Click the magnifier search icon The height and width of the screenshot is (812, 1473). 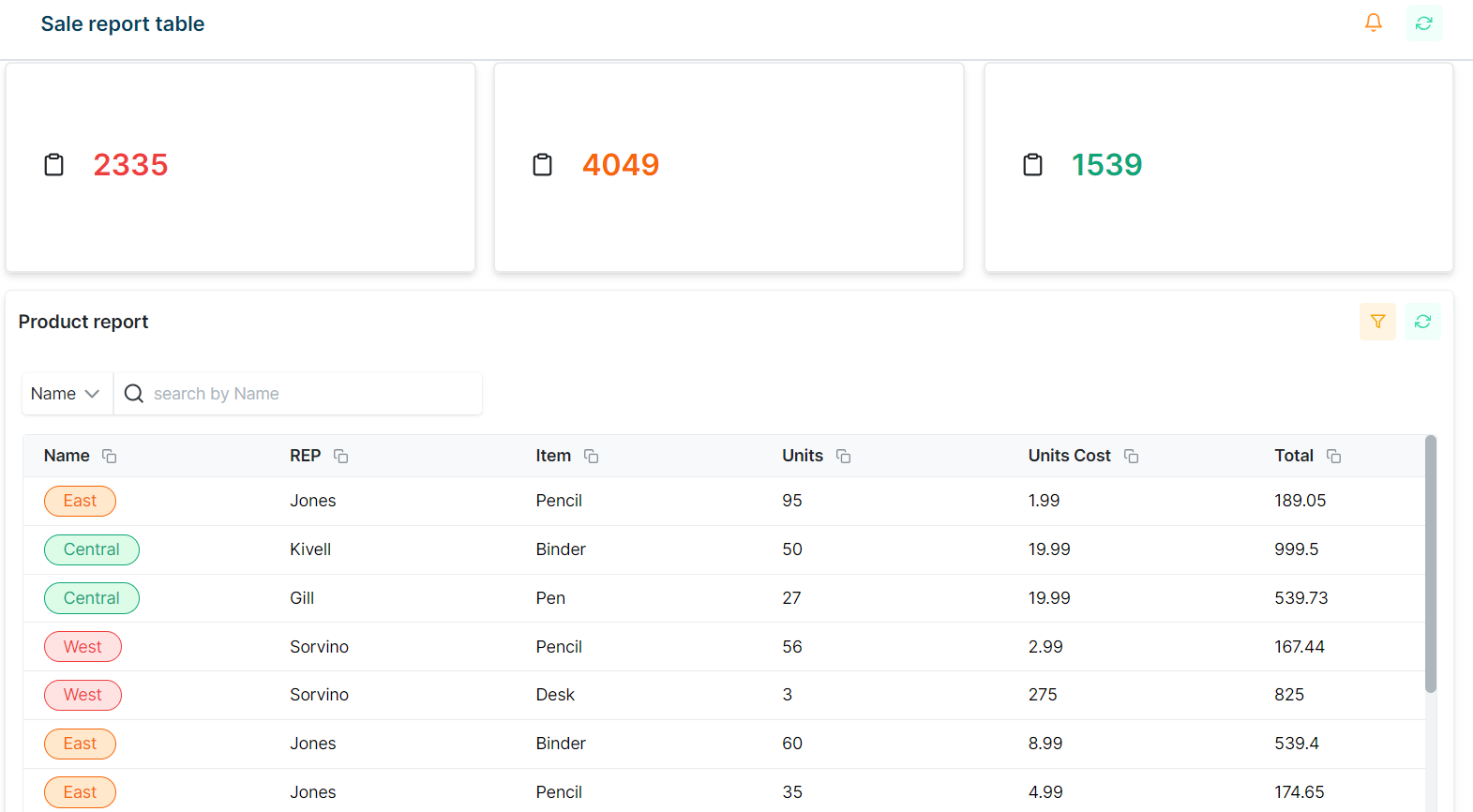[134, 394]
